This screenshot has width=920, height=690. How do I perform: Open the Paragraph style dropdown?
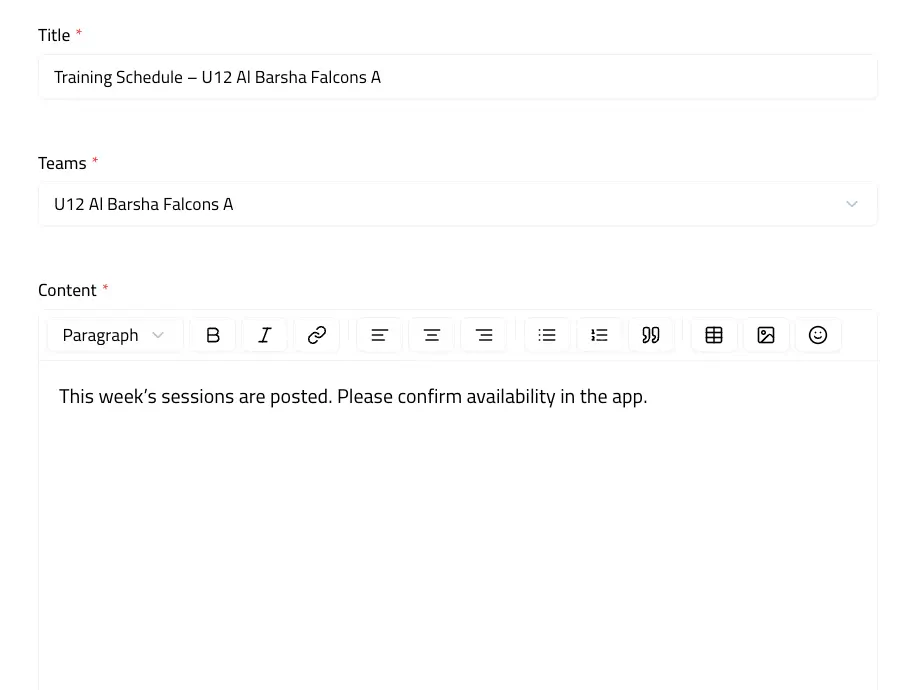[114, 335]
